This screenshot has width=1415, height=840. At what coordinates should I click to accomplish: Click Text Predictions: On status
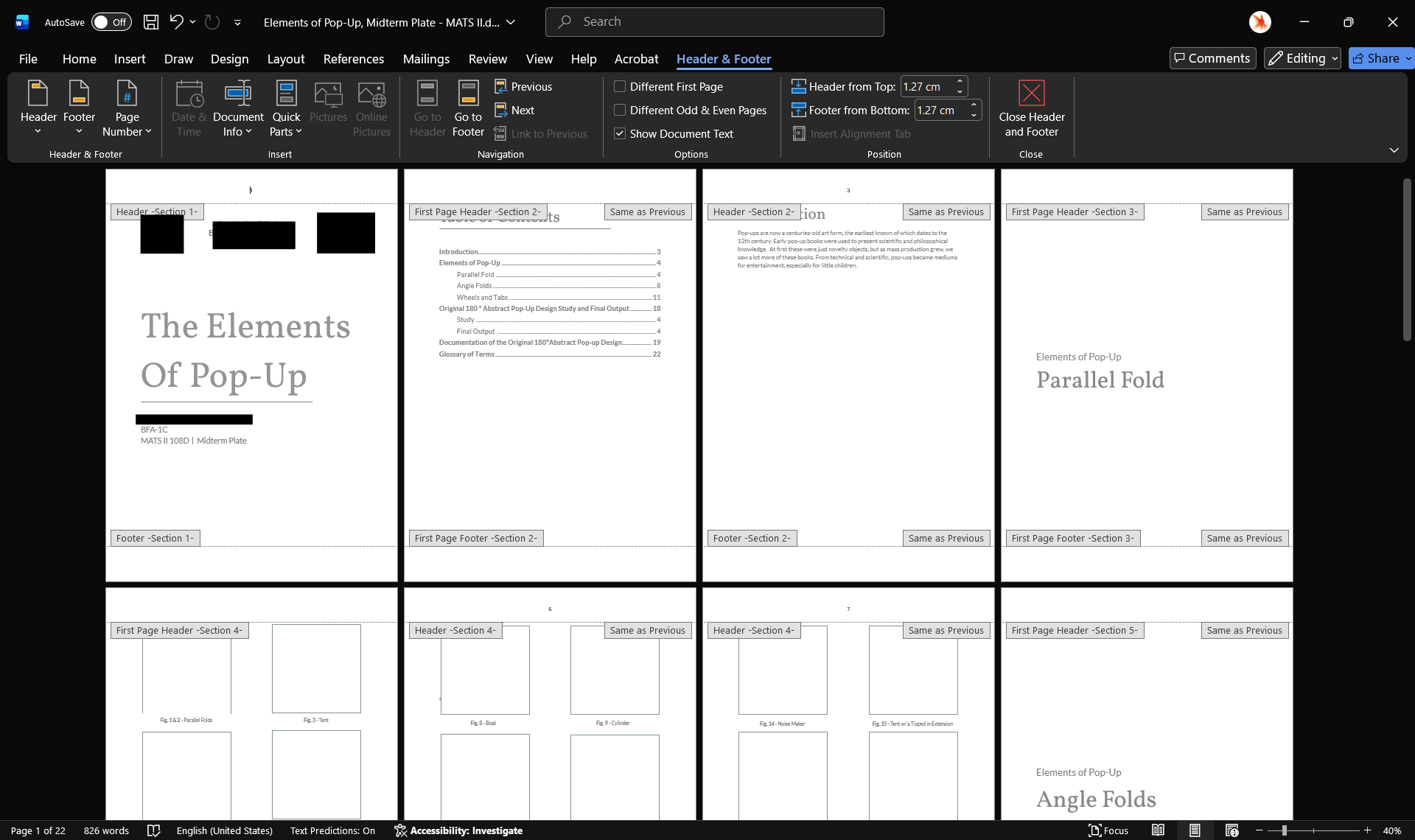[x=332, y=830]
